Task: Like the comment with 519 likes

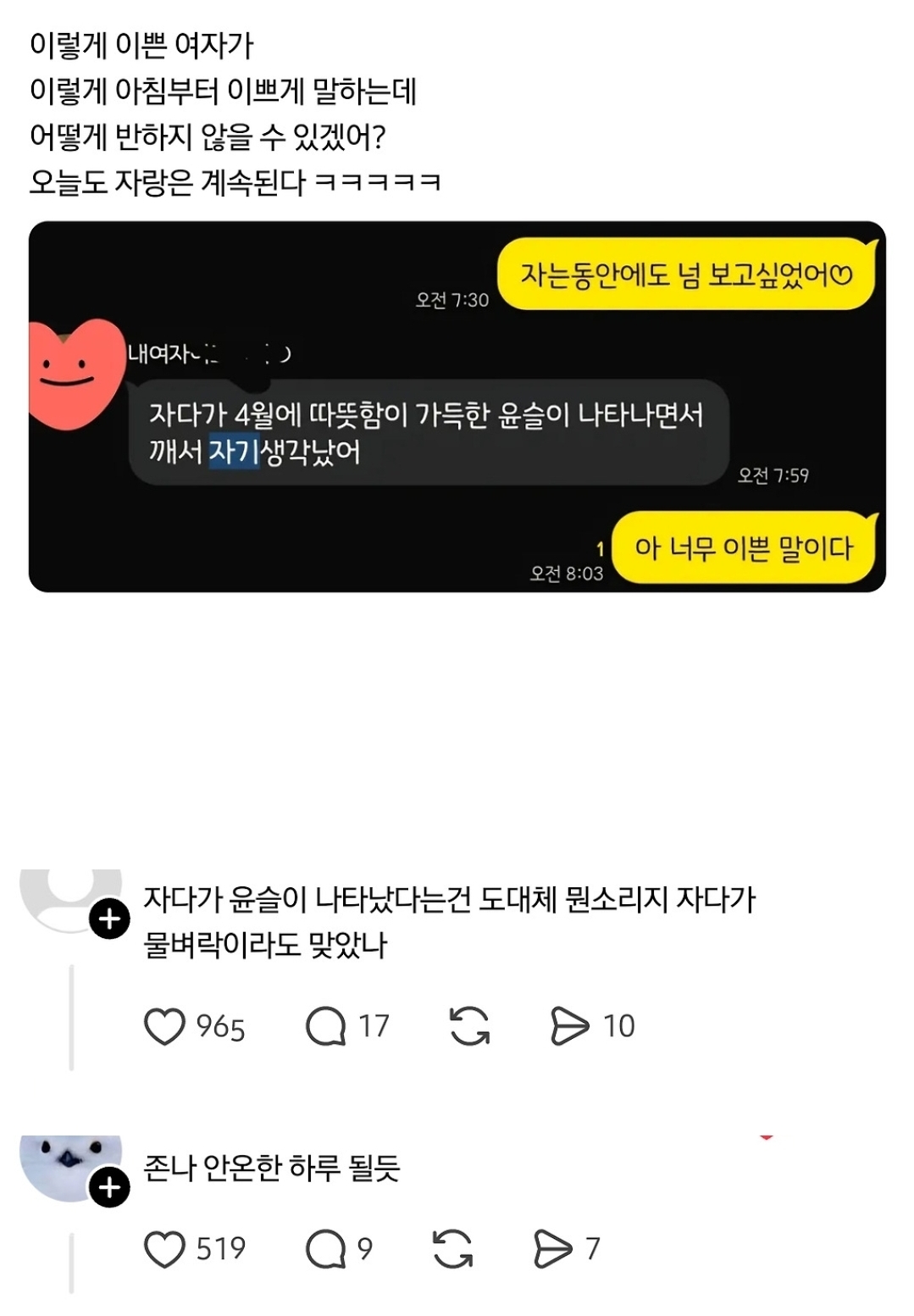Action: tap(164, 1249)
